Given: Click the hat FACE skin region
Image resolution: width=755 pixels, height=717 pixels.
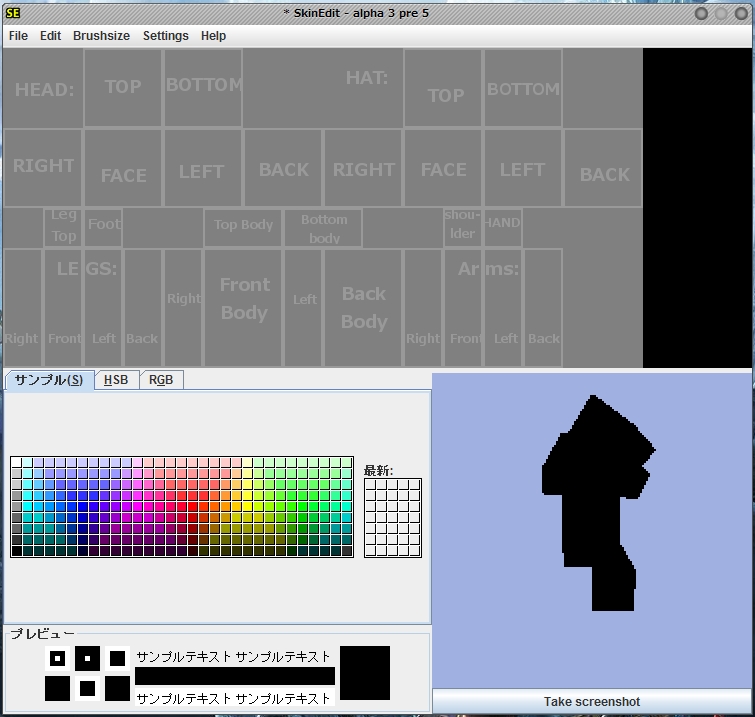Looking at the screenshot, I should coord(443,168).
